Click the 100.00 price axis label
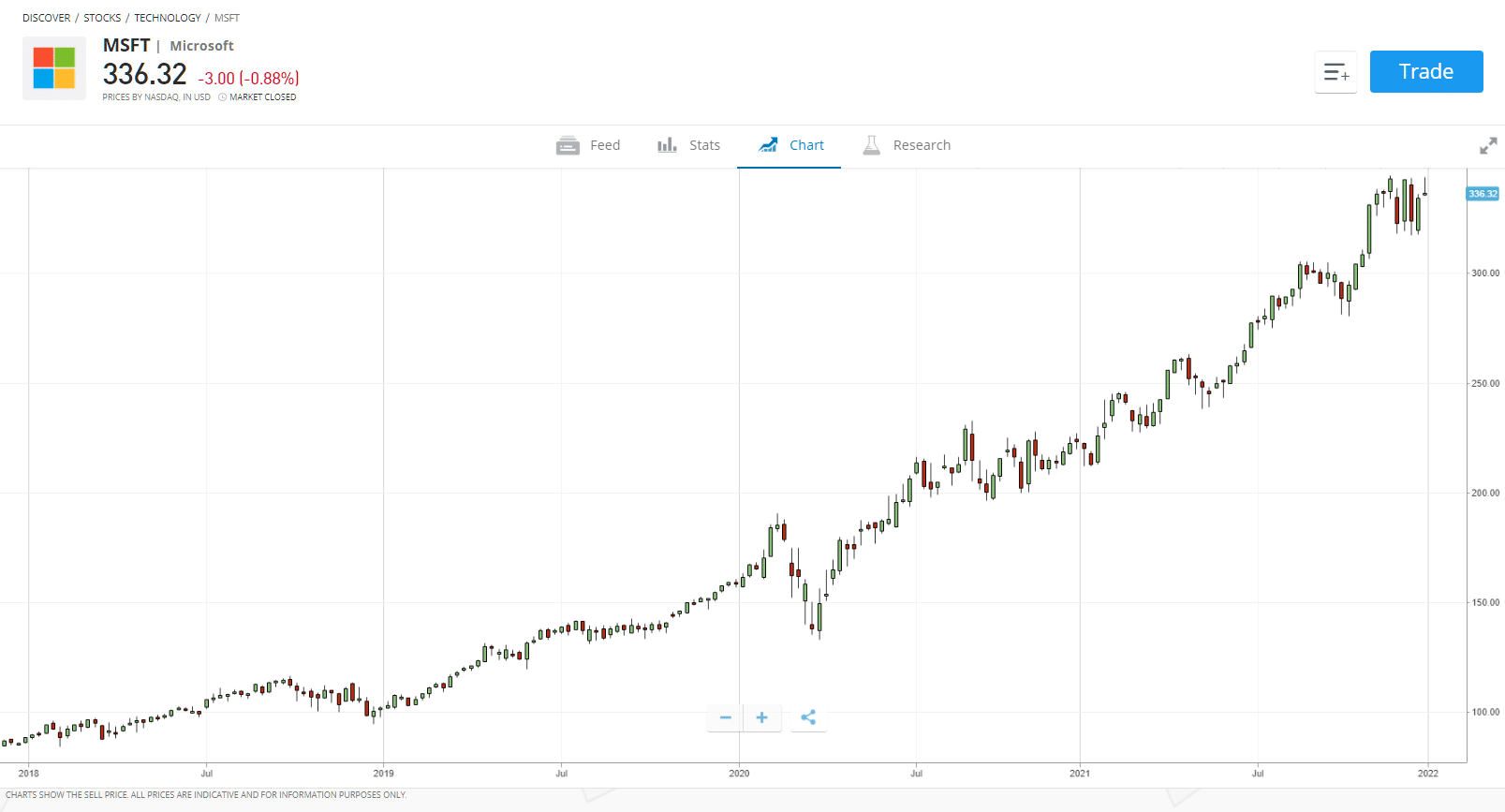Viewport: 1505px width, 812px height. [x=1485, y=712]
